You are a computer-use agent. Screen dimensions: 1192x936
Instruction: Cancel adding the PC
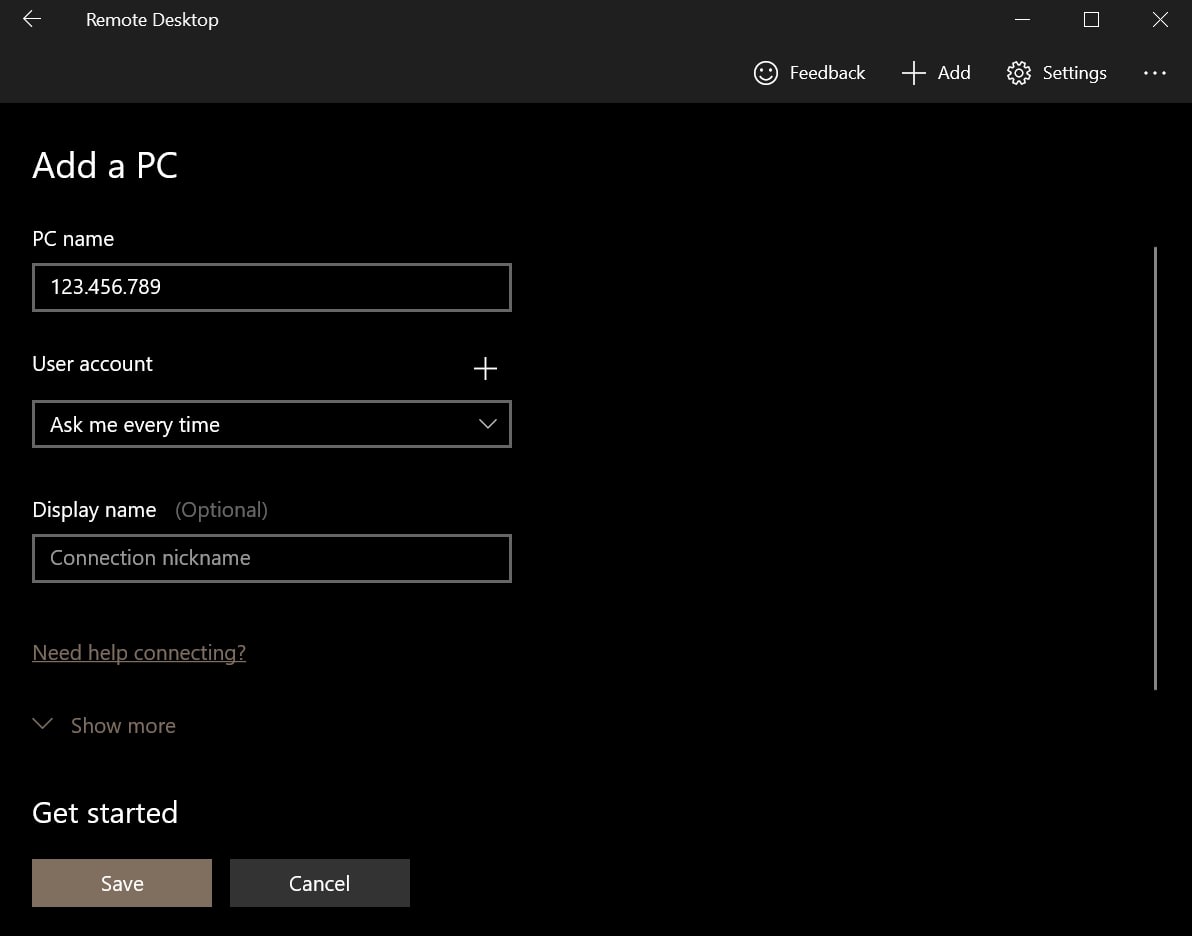tap(319, 883)
